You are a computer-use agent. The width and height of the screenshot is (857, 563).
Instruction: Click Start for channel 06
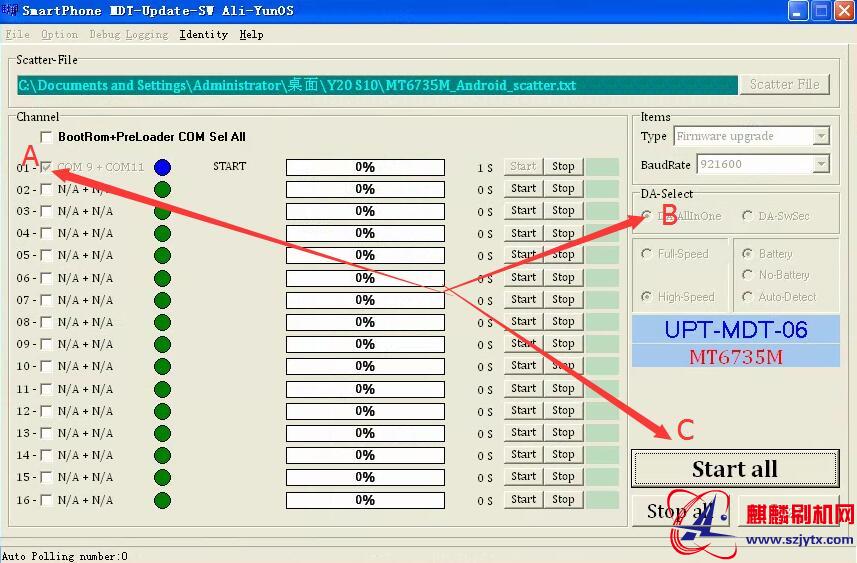(x=523, y=278)
